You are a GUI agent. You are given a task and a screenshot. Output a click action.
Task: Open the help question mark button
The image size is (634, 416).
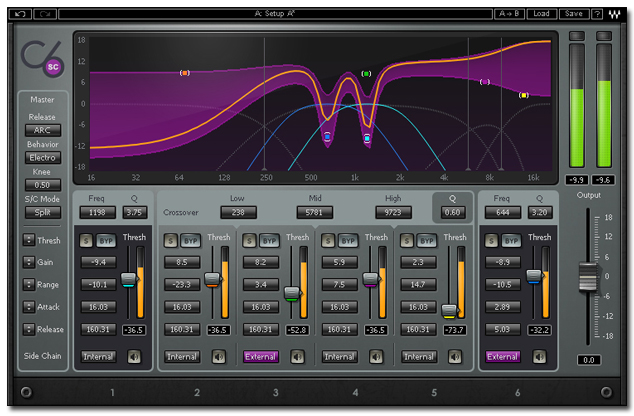pyautogui.click(x=597, y=14)
